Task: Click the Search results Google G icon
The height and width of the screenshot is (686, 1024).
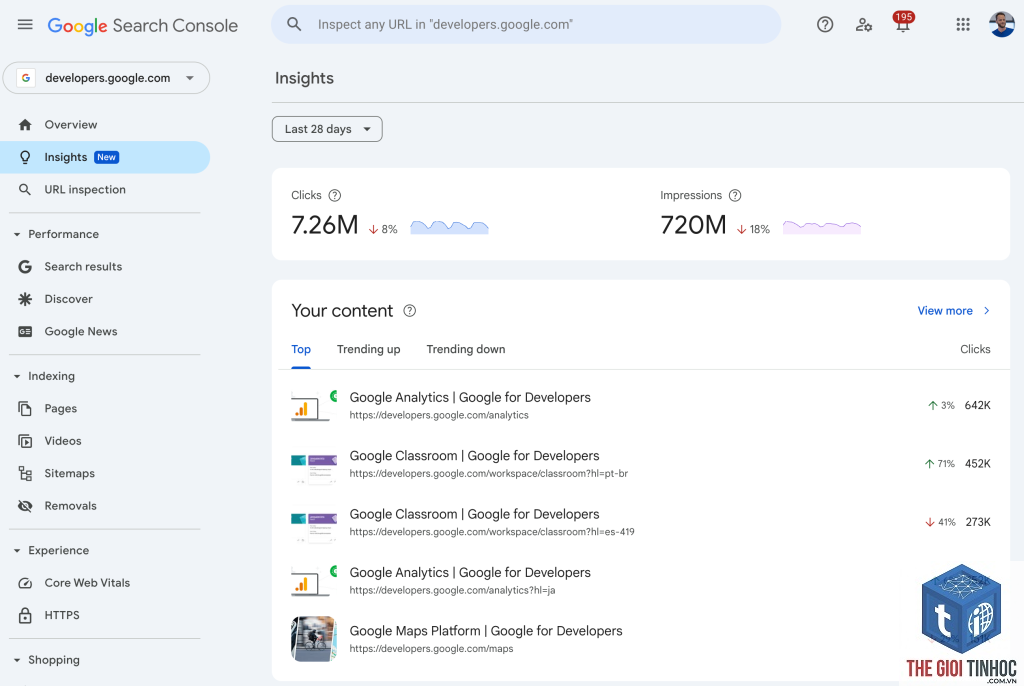Action: (25, 267)
